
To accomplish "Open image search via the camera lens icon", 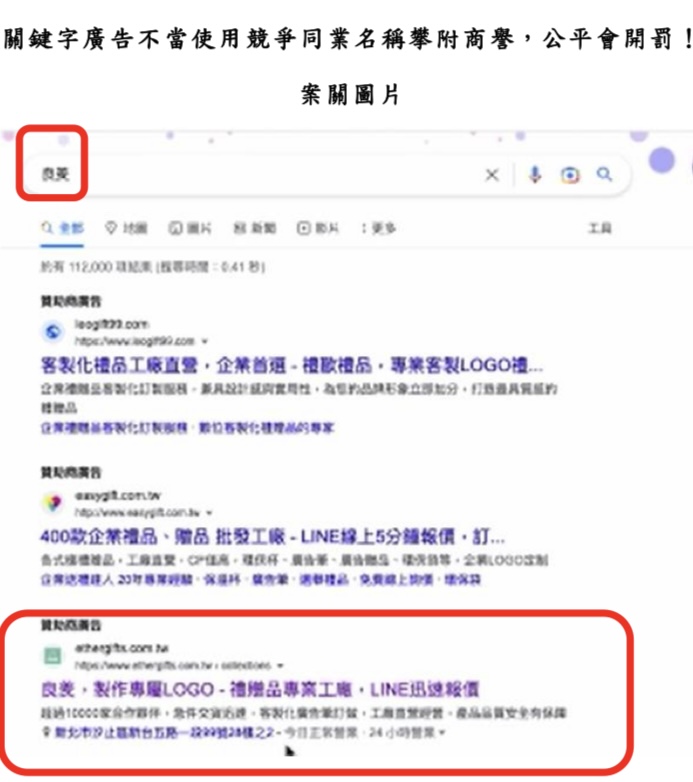I will point(570,175).
